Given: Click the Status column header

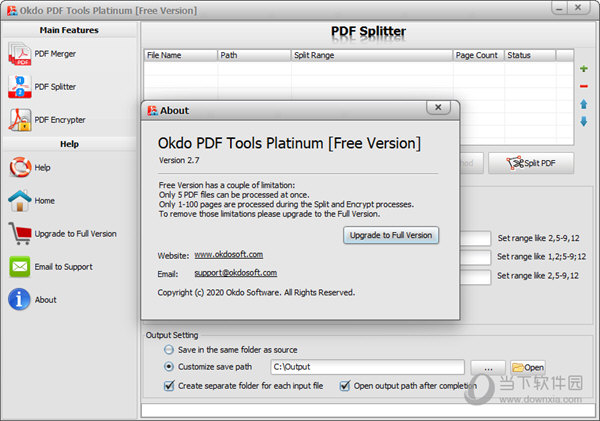Looking at the screenshot, I should point(530,55).
